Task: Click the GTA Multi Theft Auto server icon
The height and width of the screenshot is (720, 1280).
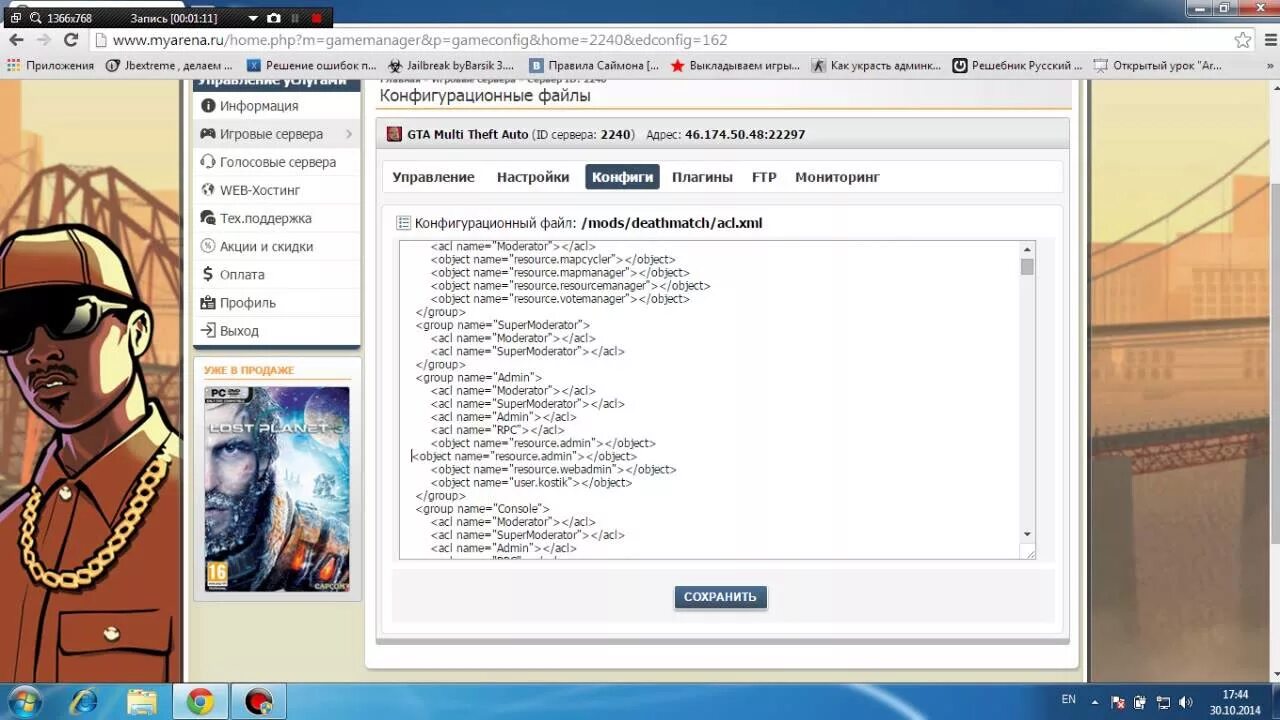Action: pyautogui.click(x=394, y=134)
